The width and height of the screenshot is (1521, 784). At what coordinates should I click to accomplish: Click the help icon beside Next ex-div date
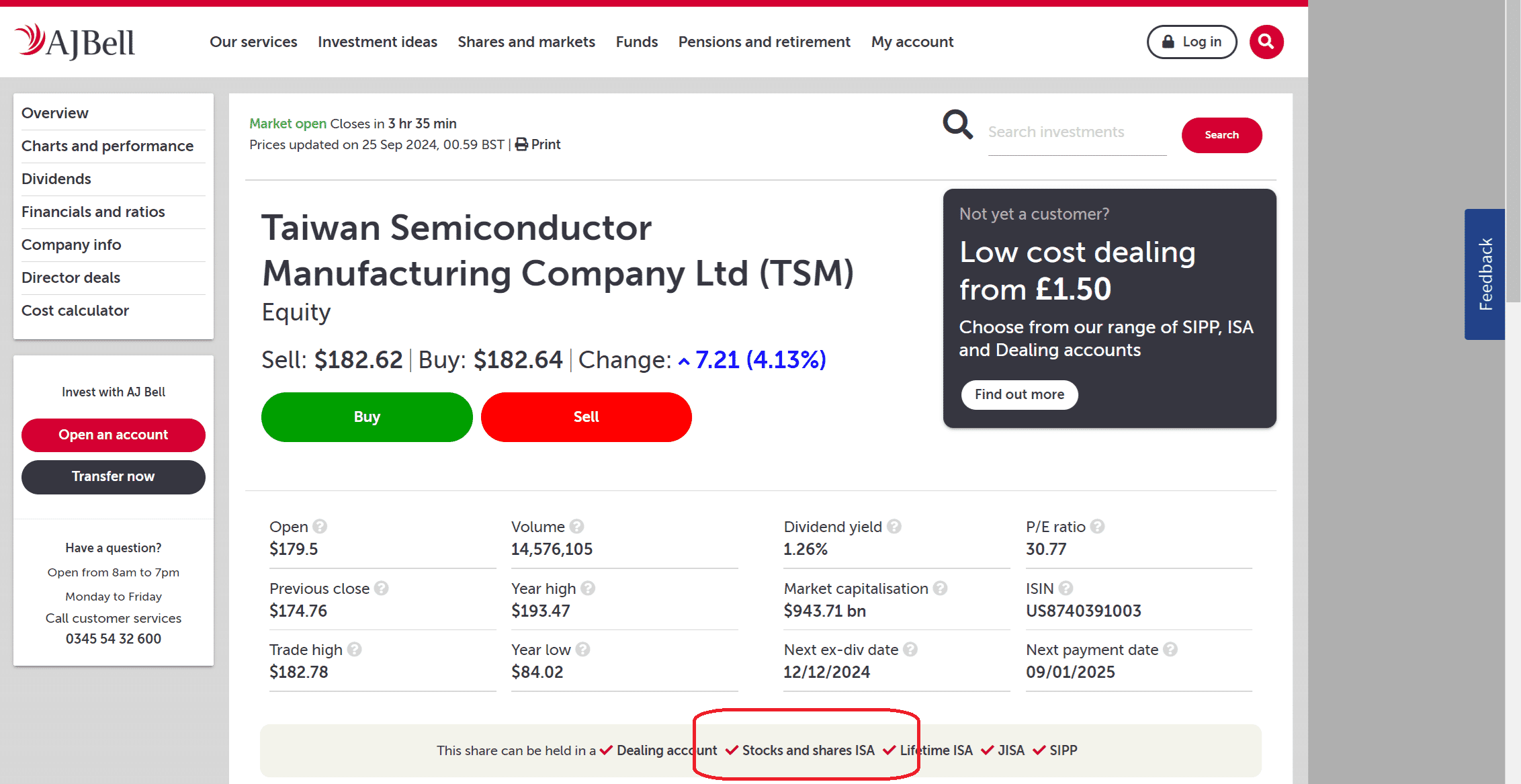click(910, 650)
